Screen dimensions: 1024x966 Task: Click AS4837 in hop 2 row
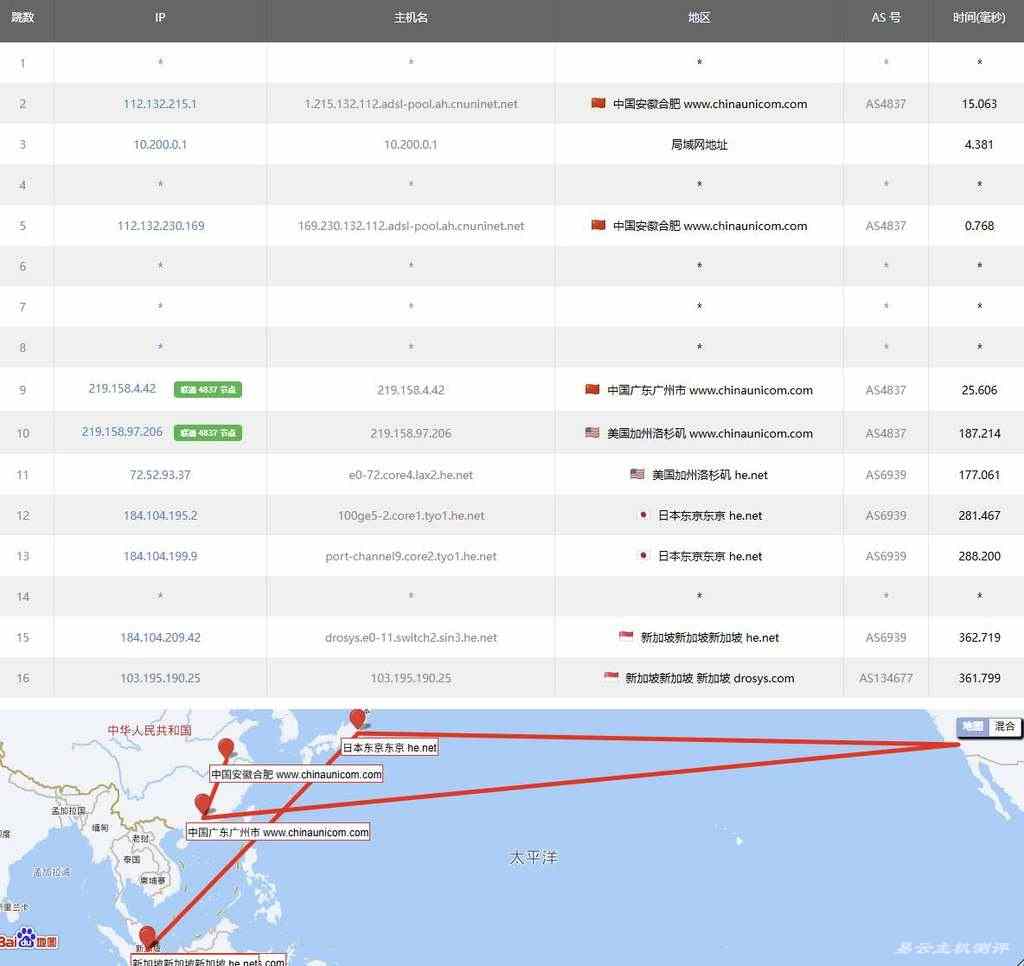886,104
